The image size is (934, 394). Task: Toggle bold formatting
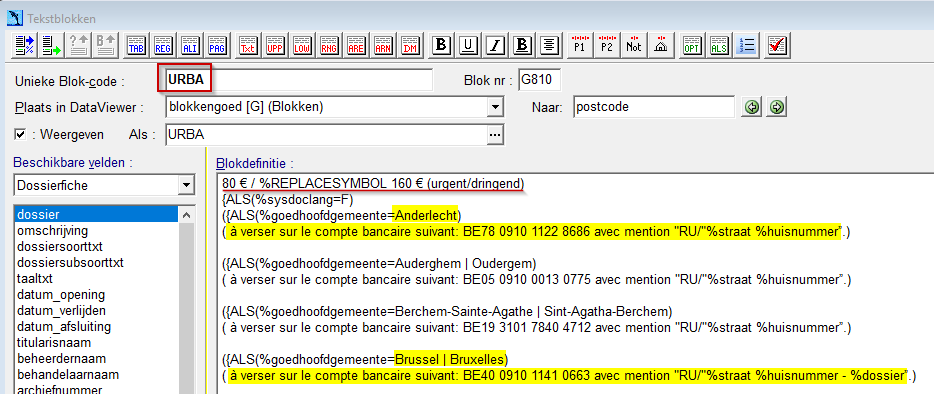[441, 45]
